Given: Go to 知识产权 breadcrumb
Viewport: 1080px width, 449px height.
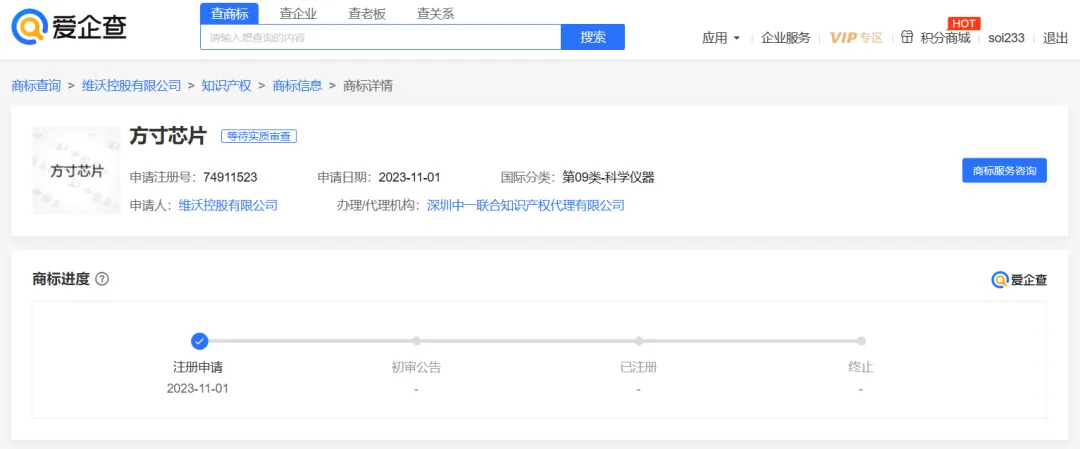Looking at the screenshot, I should click(x=227, y=86).
